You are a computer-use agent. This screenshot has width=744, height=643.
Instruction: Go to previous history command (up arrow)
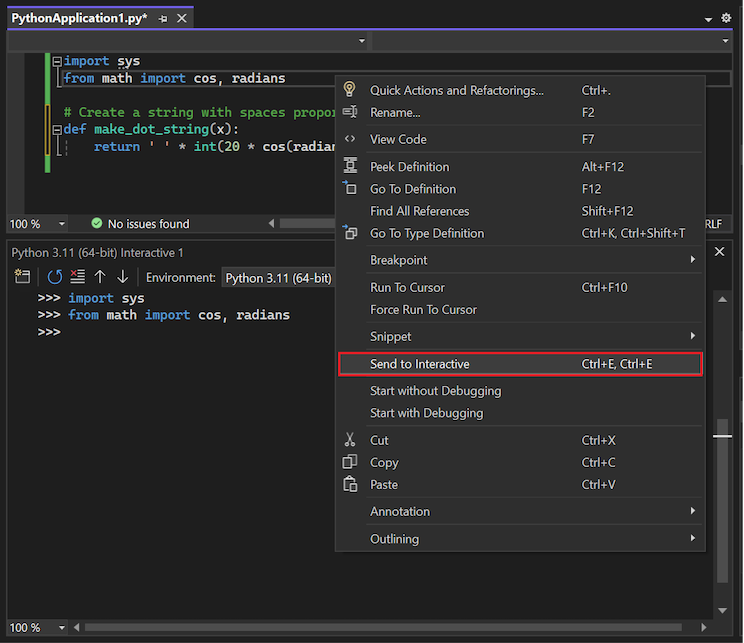click(x=100, y=277)
